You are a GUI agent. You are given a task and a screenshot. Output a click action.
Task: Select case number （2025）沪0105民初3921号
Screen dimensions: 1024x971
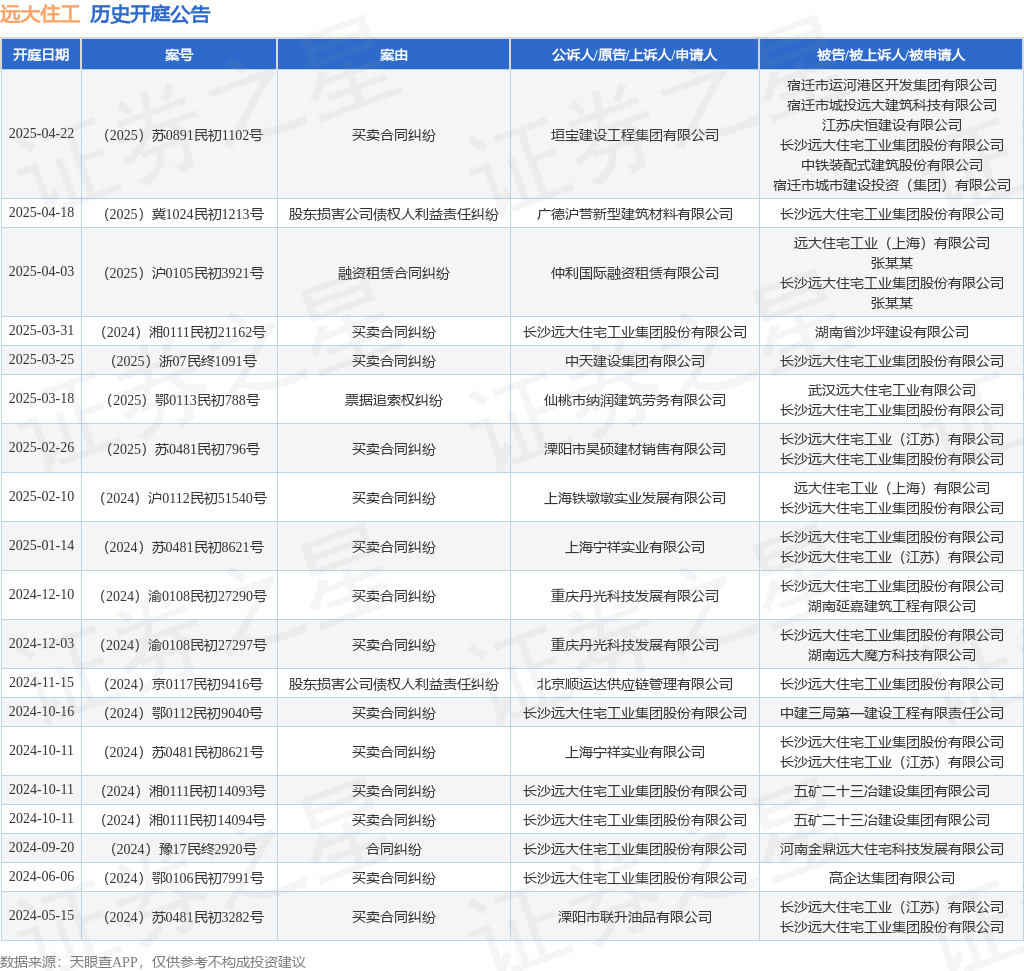coord(179,273)
